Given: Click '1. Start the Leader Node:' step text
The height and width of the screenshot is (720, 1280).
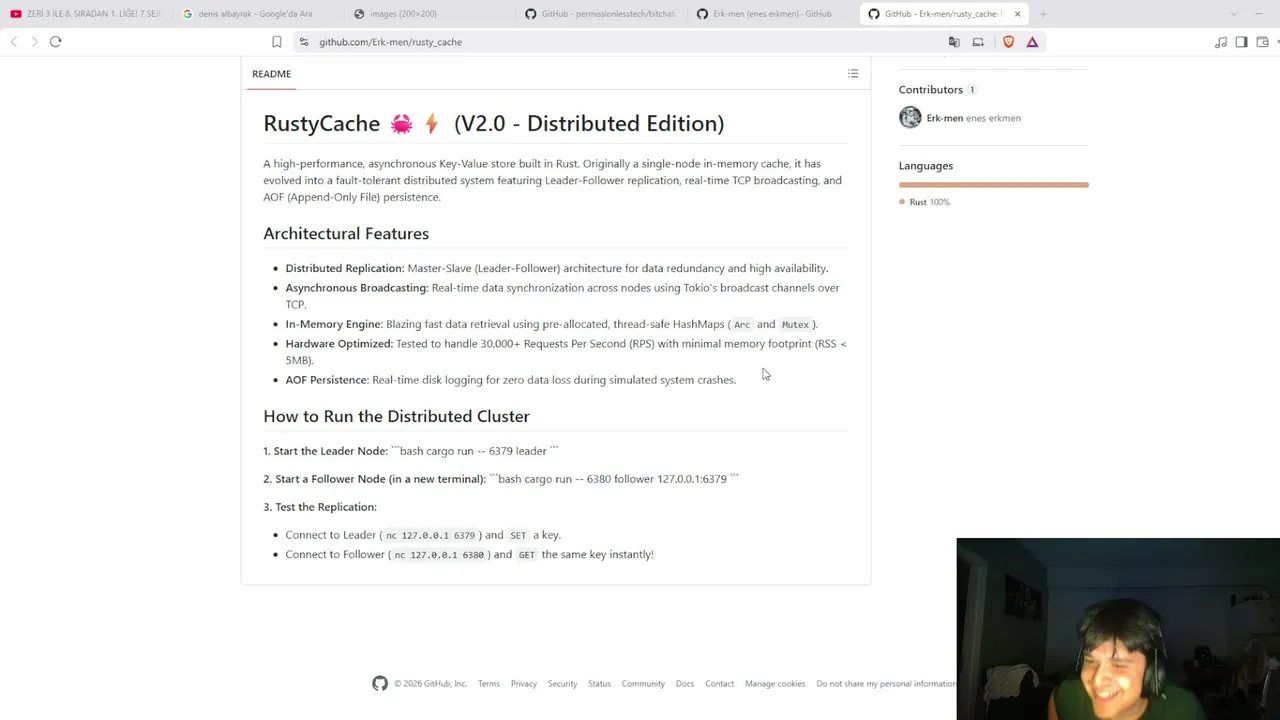Looking at the screenshot, I should coord(325,451).
